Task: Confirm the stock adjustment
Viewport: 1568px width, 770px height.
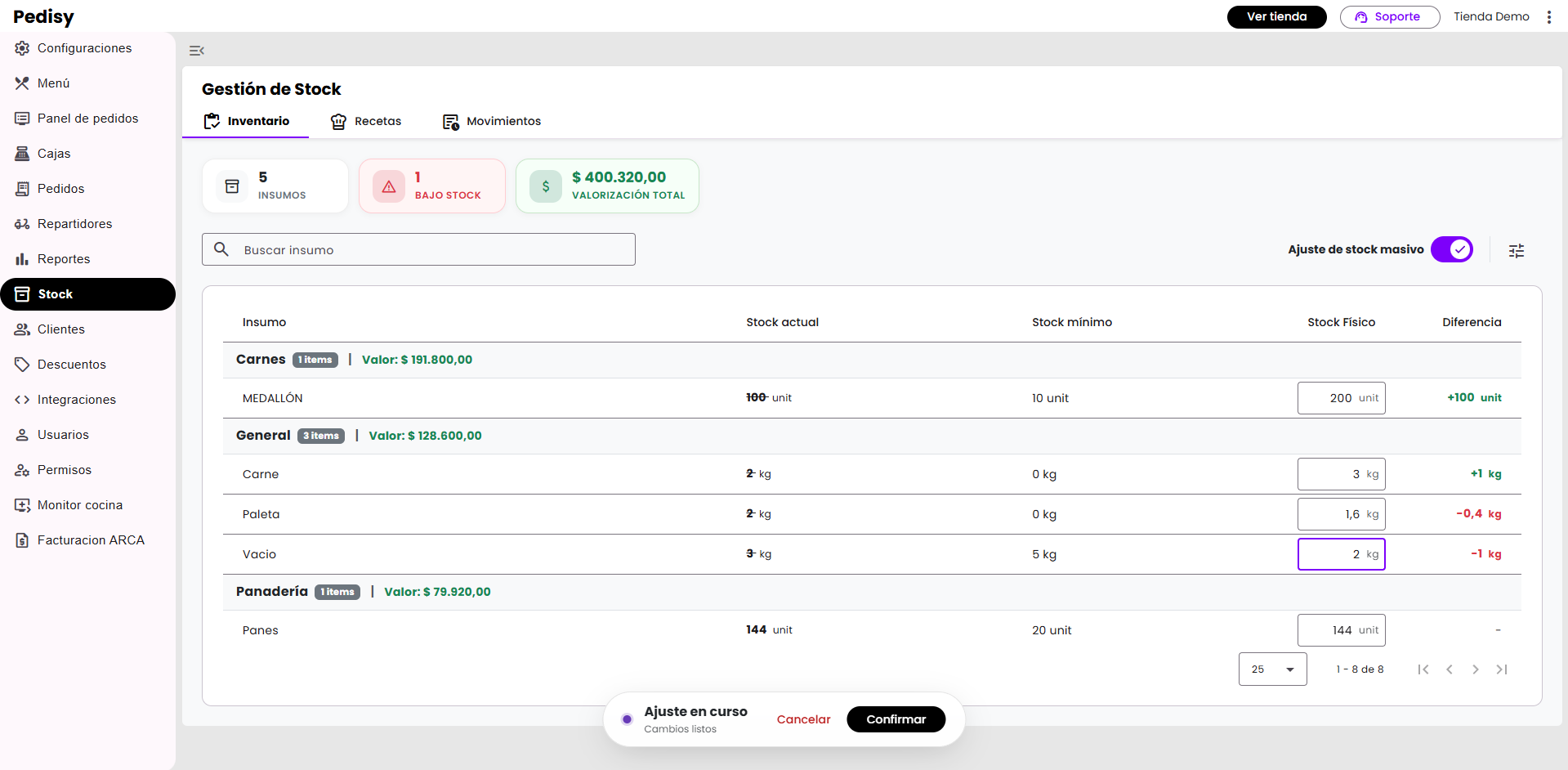Action: point(896,719)
